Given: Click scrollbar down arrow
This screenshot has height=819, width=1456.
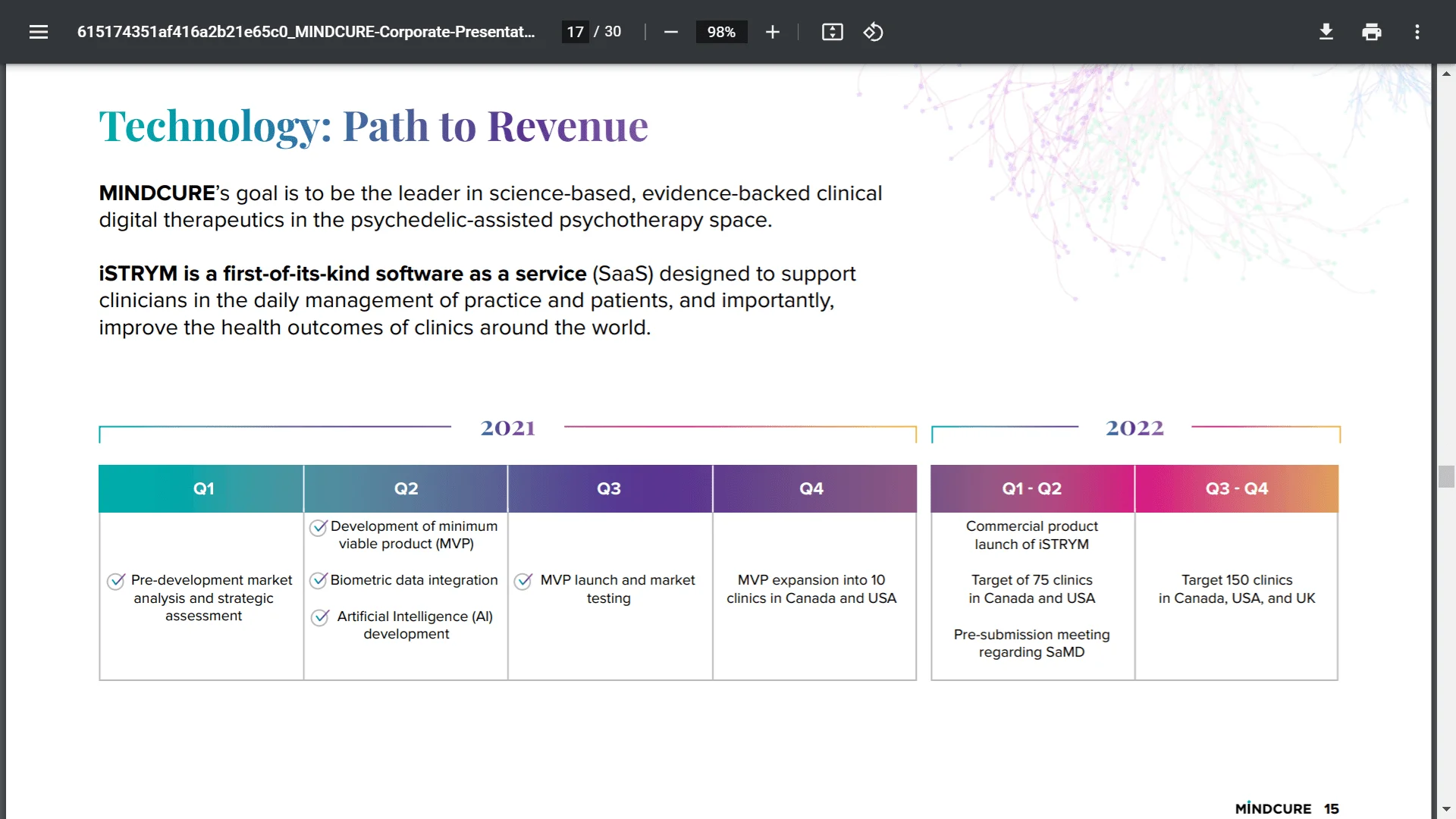Looking at the screenshot, I should pos(1446,809).
